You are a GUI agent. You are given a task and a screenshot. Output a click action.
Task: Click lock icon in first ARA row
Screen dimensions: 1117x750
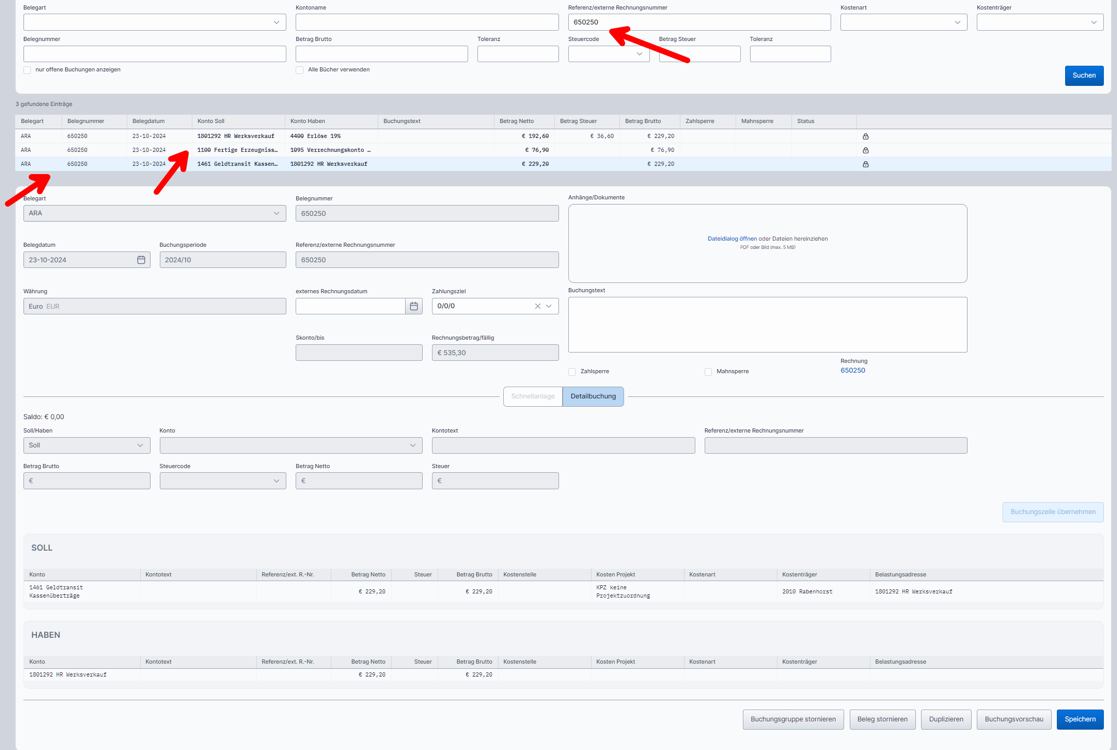click(x=865, y=136)
